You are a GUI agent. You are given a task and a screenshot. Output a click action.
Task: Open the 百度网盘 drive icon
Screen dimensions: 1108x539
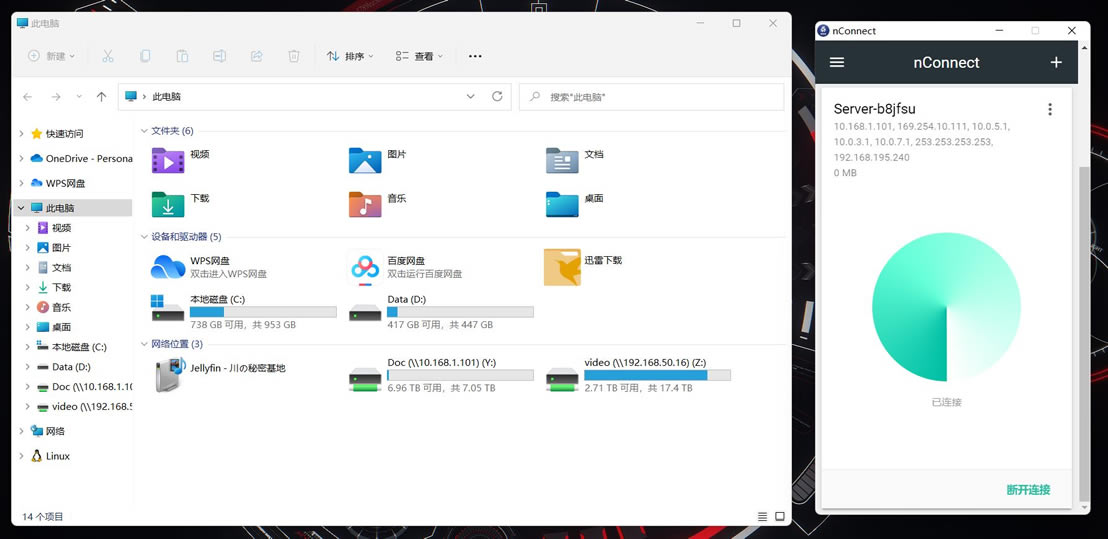click(365, 267)
